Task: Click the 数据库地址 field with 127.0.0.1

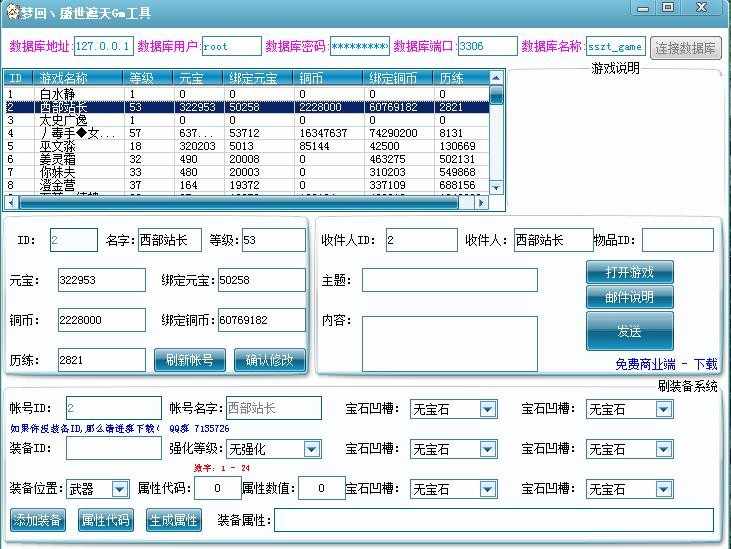Action: coord(103,46)
